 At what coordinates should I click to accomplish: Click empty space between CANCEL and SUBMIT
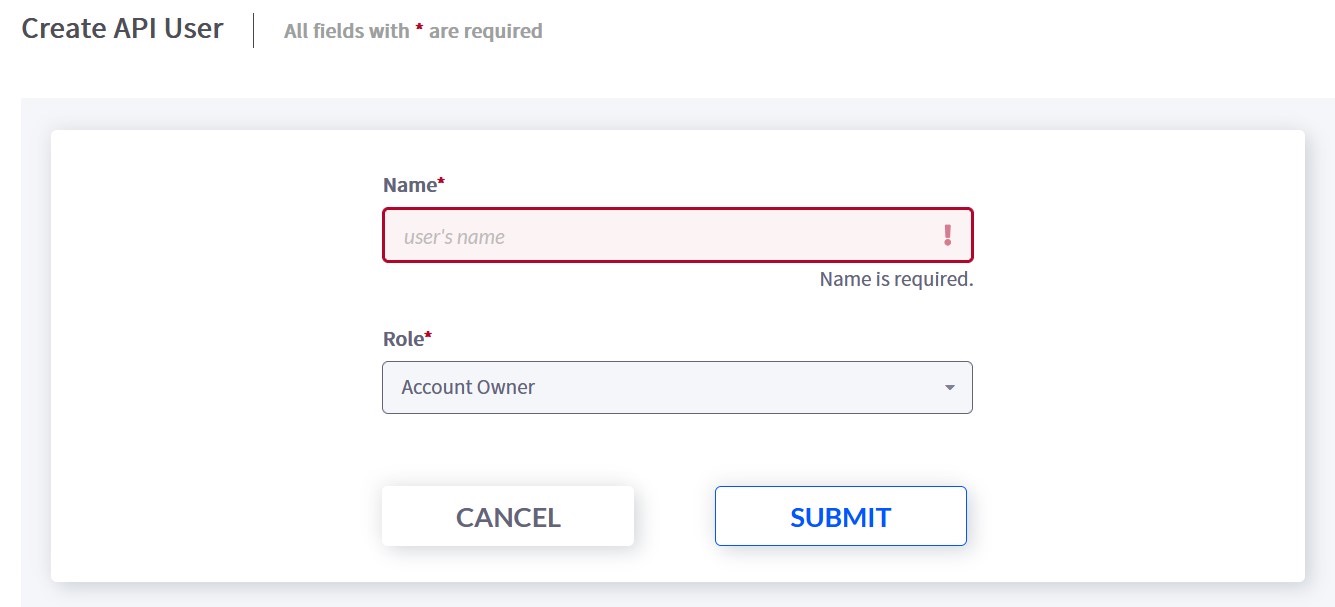tap(674, 516)
